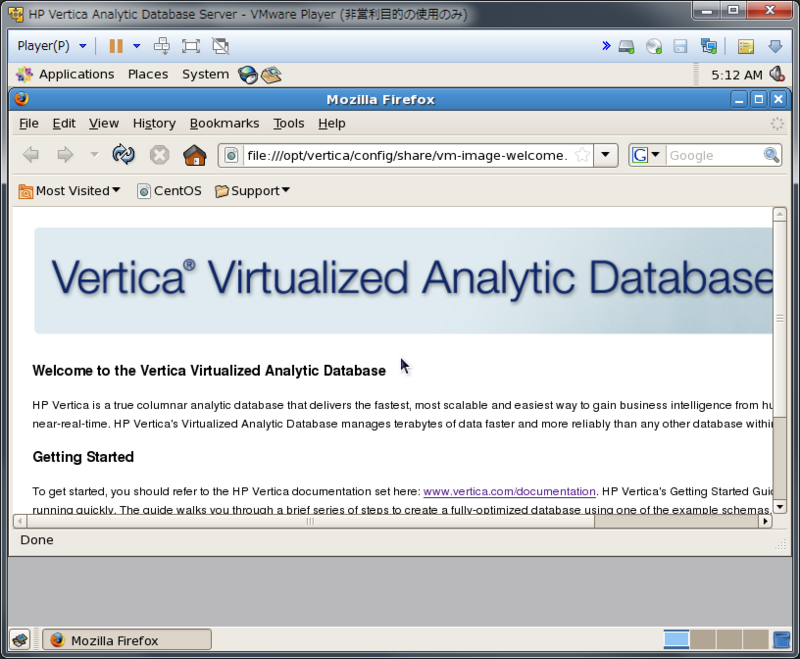Click the vertical scrollbar up arrow
This screenshot has height=659, width=800.
click(779, 214)
